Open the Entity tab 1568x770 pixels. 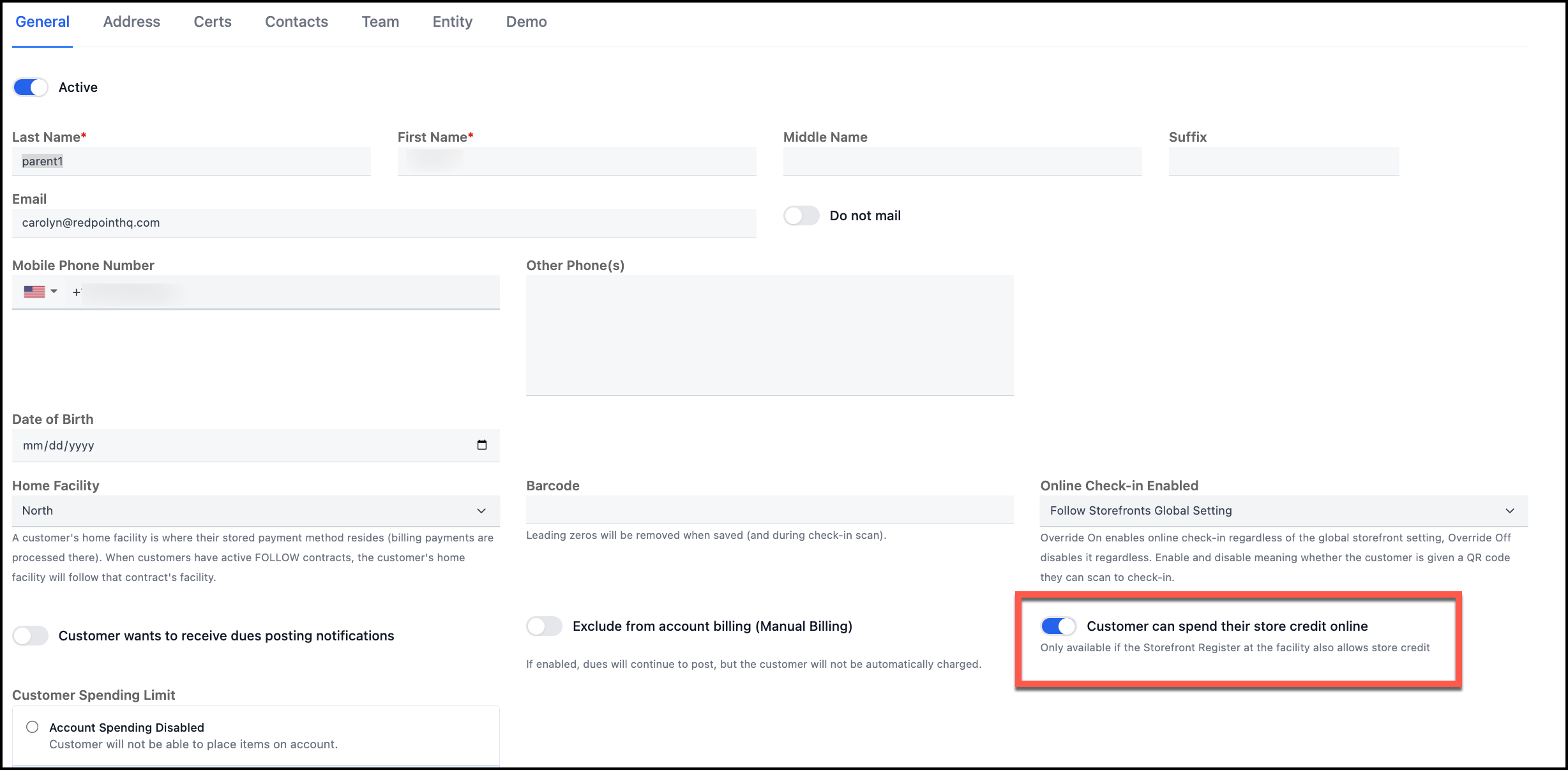coord(452,22)
